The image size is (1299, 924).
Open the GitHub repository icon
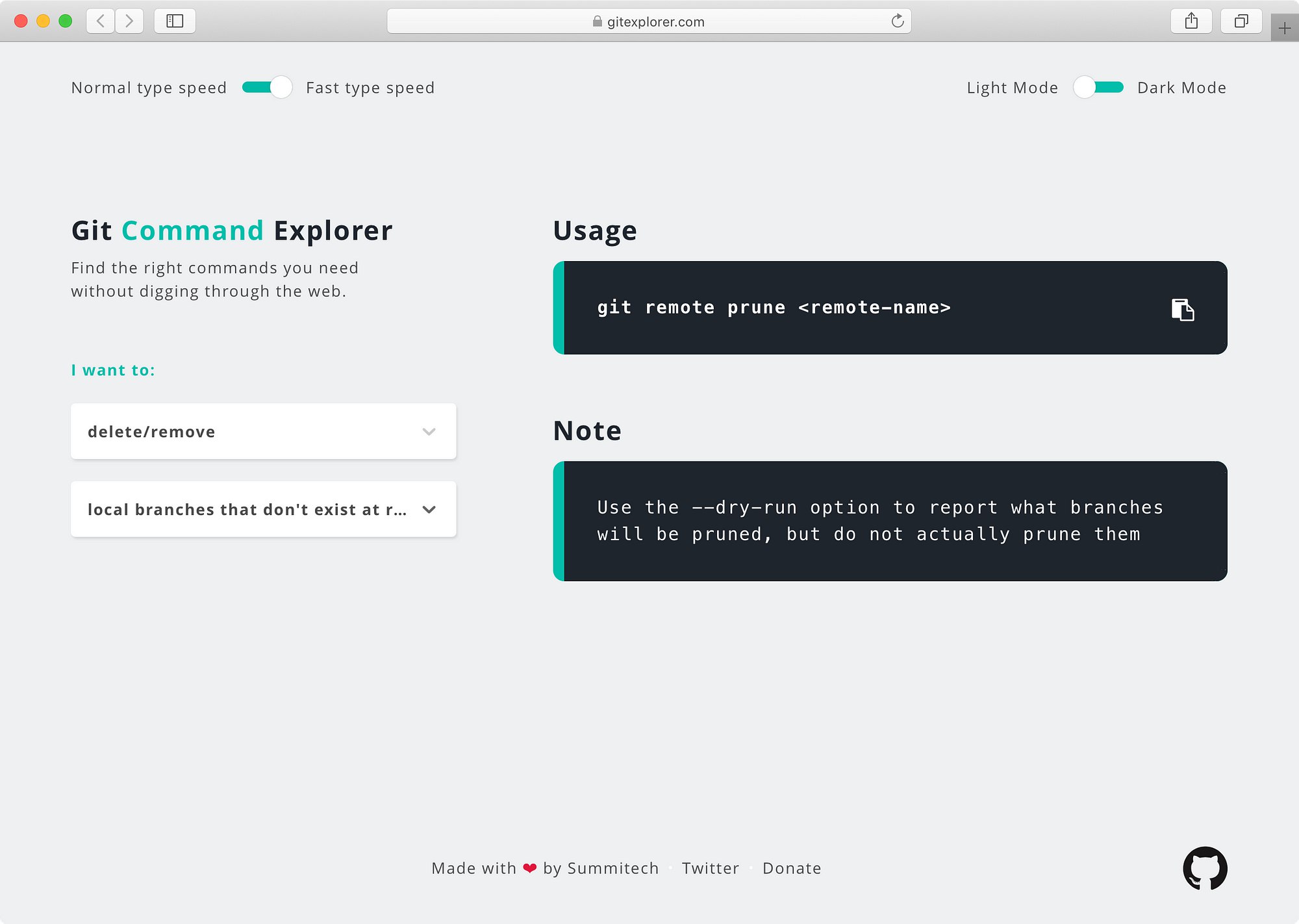tap(1205, 868)
